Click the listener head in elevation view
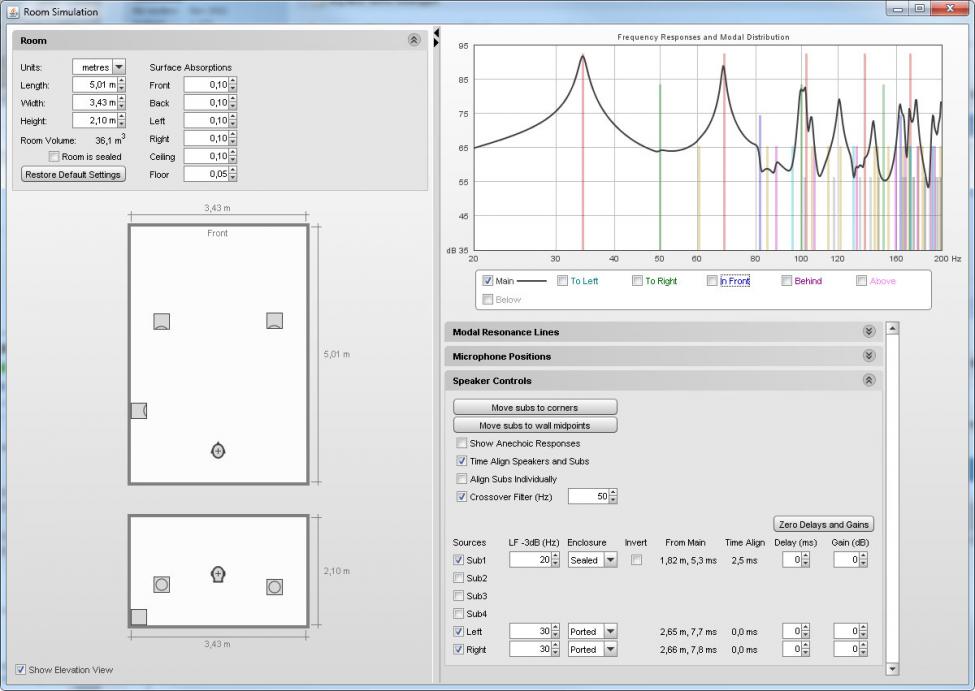 pos(218,574)
